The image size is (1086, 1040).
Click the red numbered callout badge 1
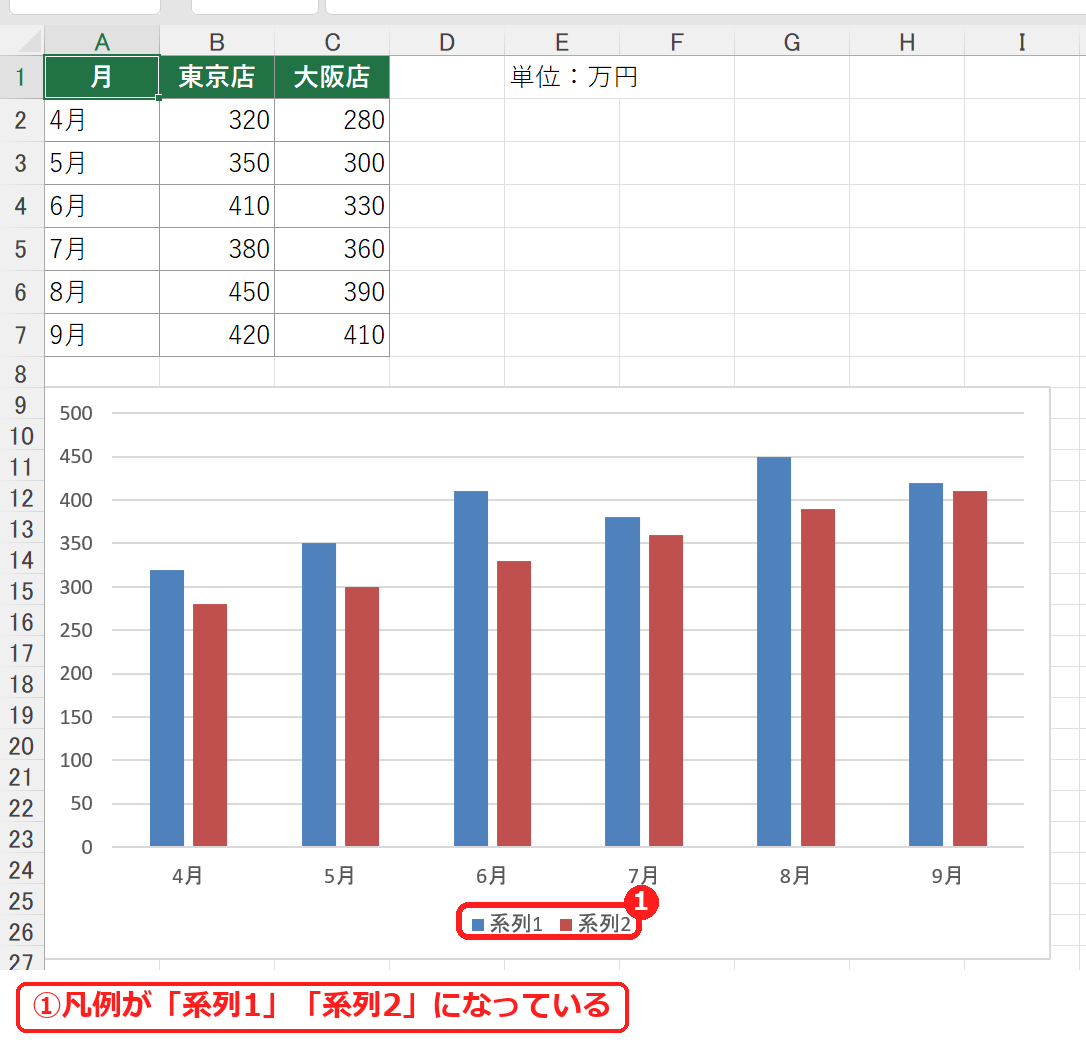(x=641, y=902)
